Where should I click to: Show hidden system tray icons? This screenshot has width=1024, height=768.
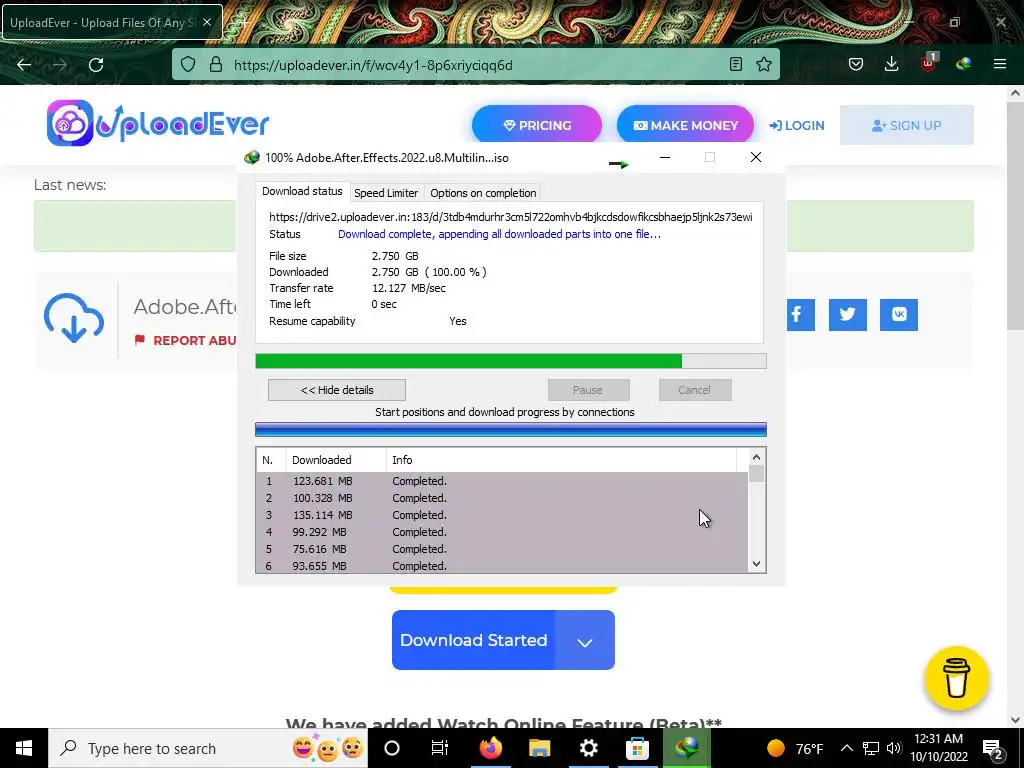pyautogui.click(x=846, y=748)
